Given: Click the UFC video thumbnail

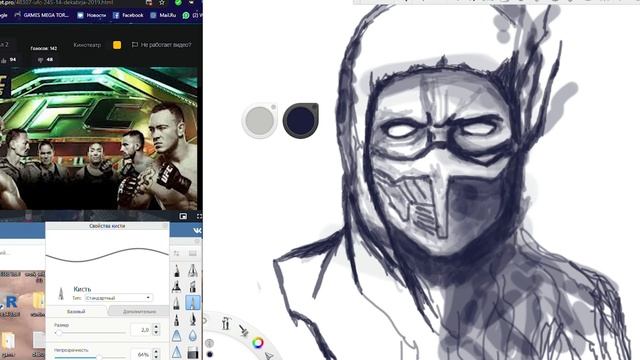Looking at the screenshot, I should 99,139.
